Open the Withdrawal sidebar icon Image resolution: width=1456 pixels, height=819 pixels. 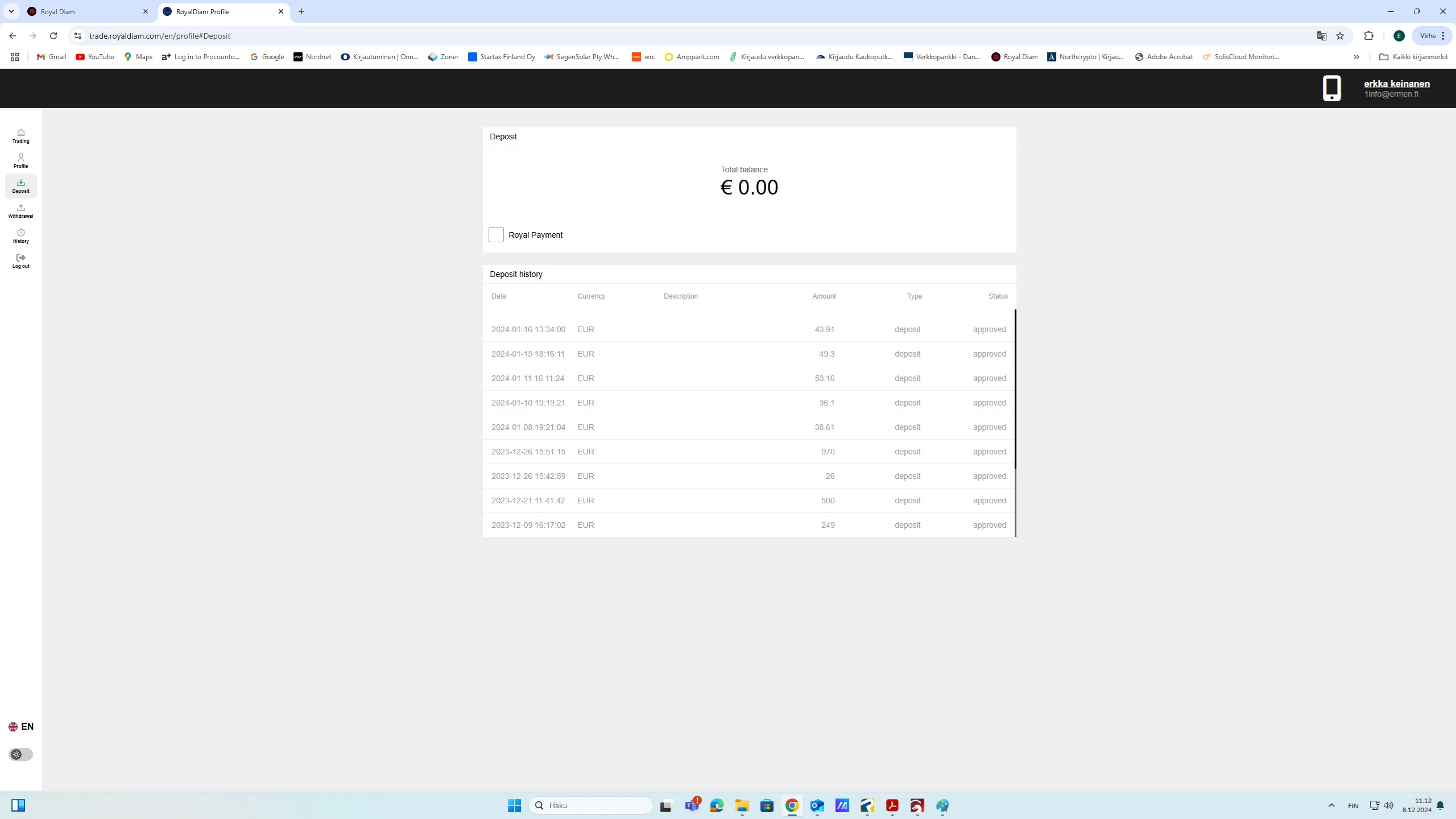[x=20, y=210]
